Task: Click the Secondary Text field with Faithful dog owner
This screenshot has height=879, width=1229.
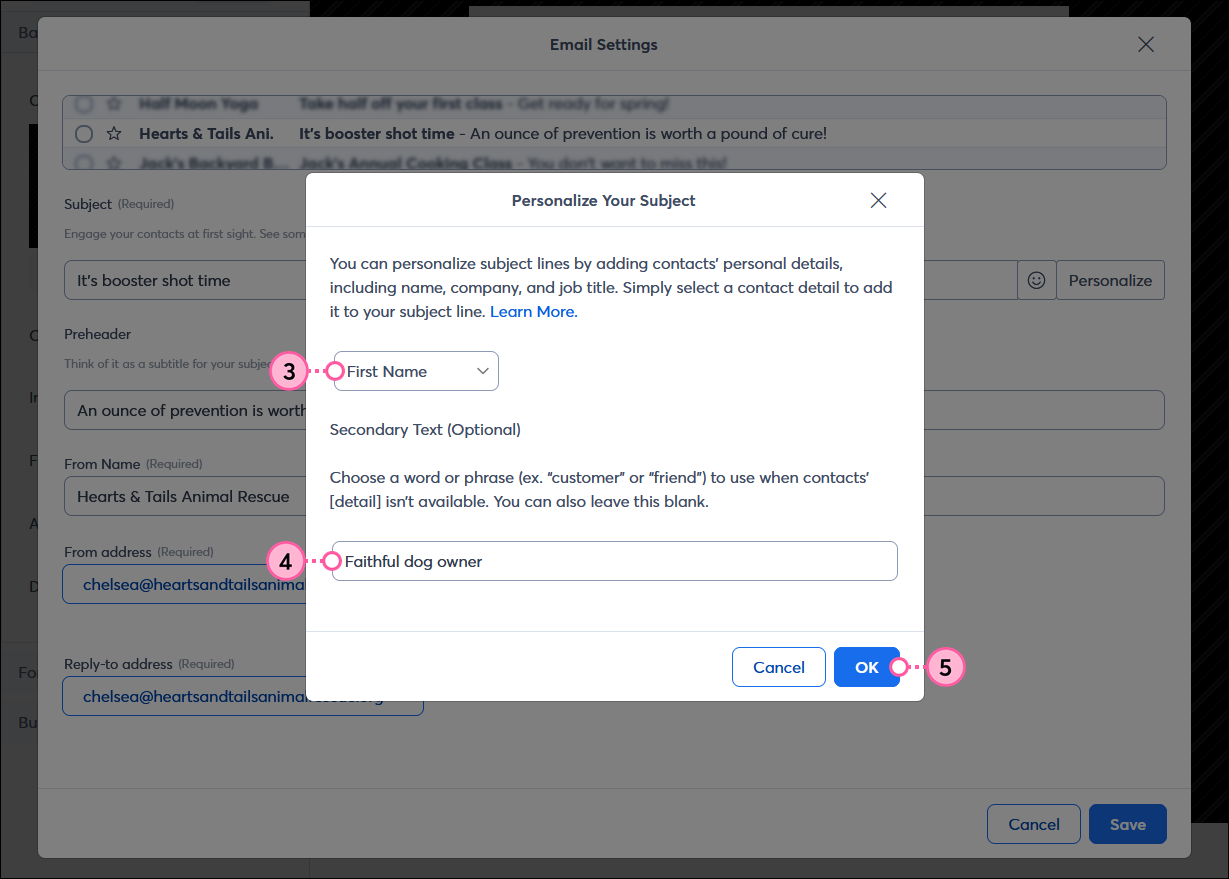Action: [615, 561]
